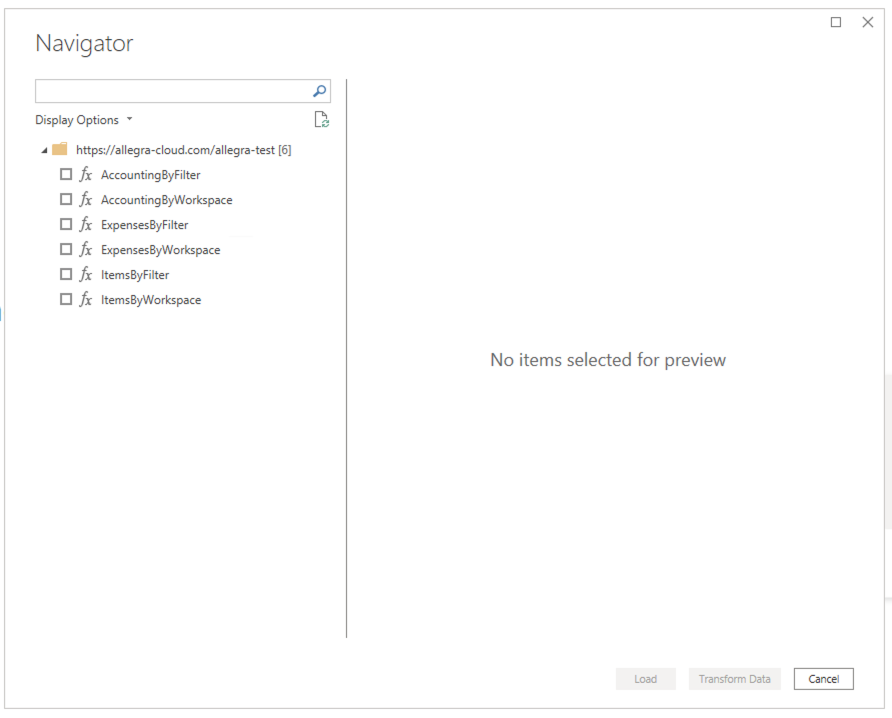Check the AccountingByFilter checkbox

point(66,174)
